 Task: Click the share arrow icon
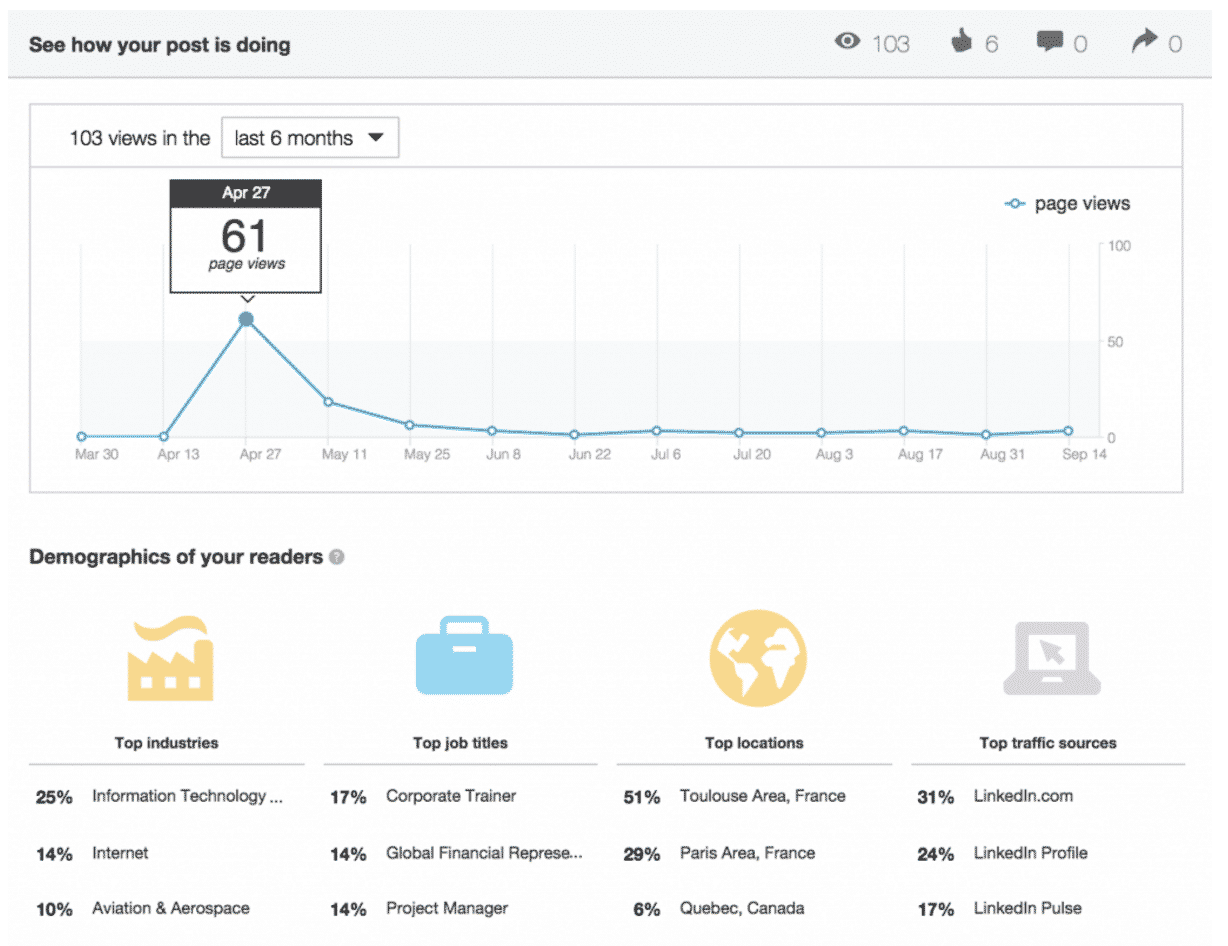click(1143, 42)
